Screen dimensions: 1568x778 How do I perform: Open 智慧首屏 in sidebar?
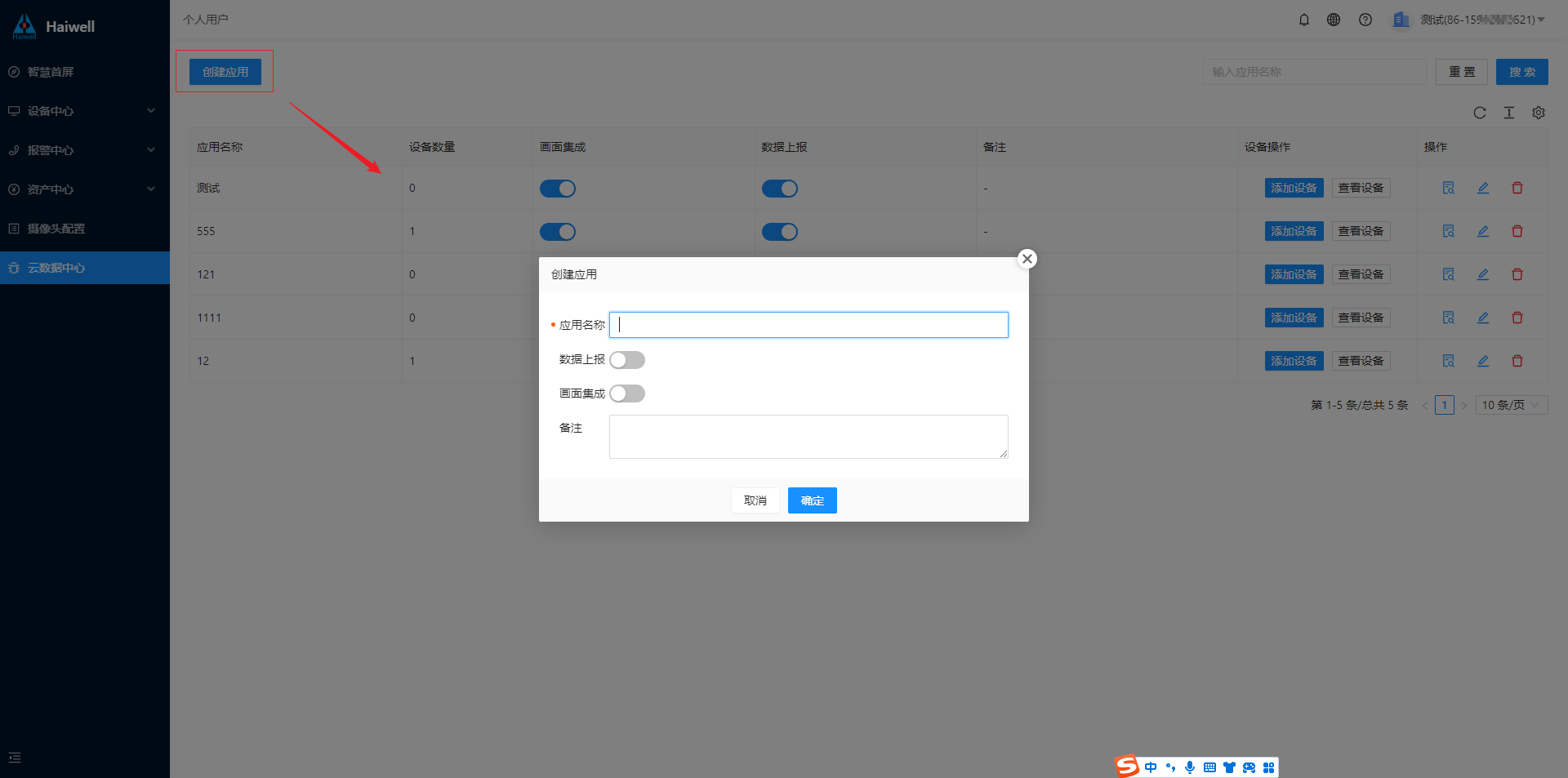click(x=85, y=72)
